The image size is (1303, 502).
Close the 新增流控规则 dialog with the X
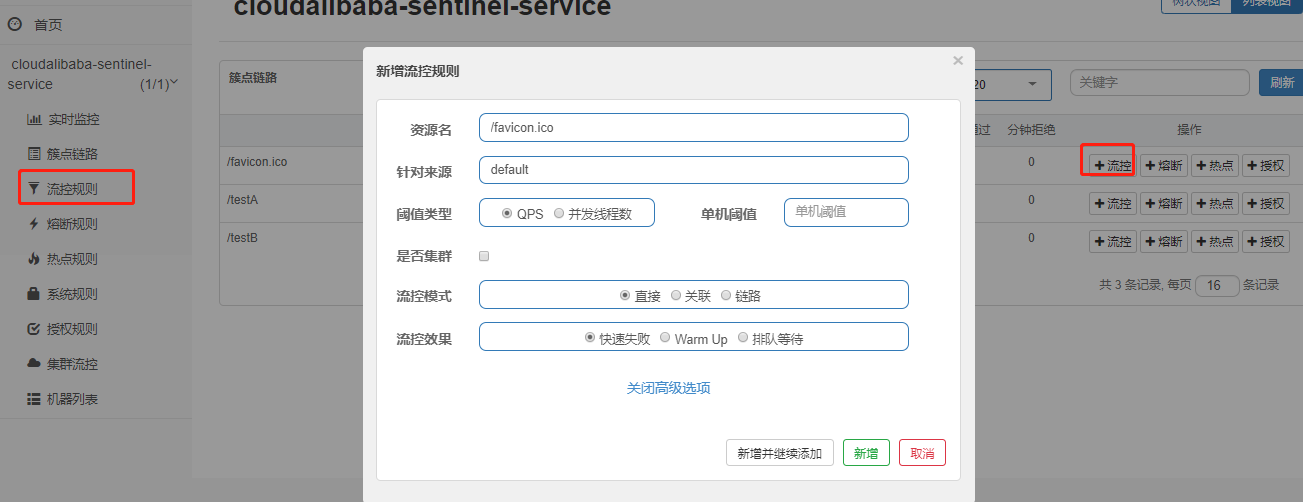tap(958, 61)
